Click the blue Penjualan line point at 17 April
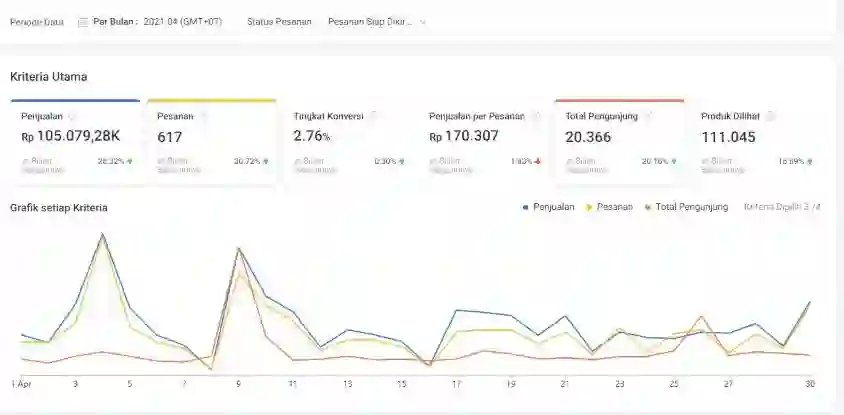The image size is (844, 415). pyautogui.click(x=456, y=310)
